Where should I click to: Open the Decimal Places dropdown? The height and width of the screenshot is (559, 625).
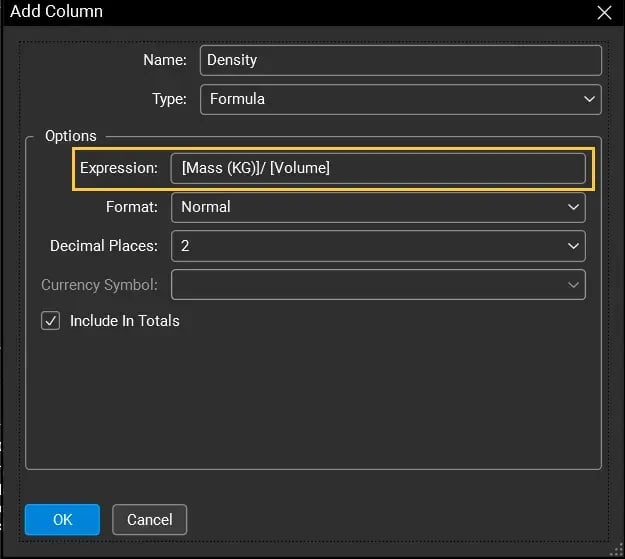(378, 246)
